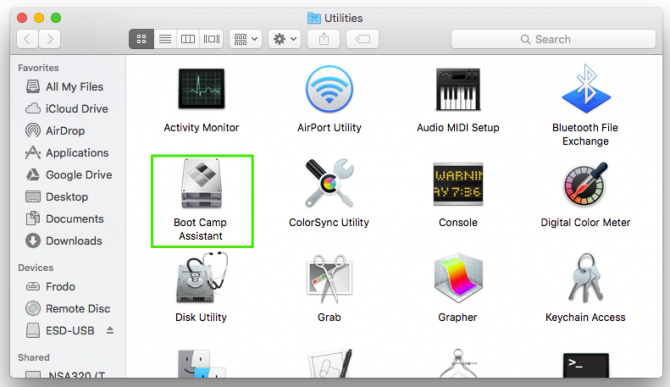Open AirPort Utility app icon
The image size is (670, 387).
tap(329, 89)
